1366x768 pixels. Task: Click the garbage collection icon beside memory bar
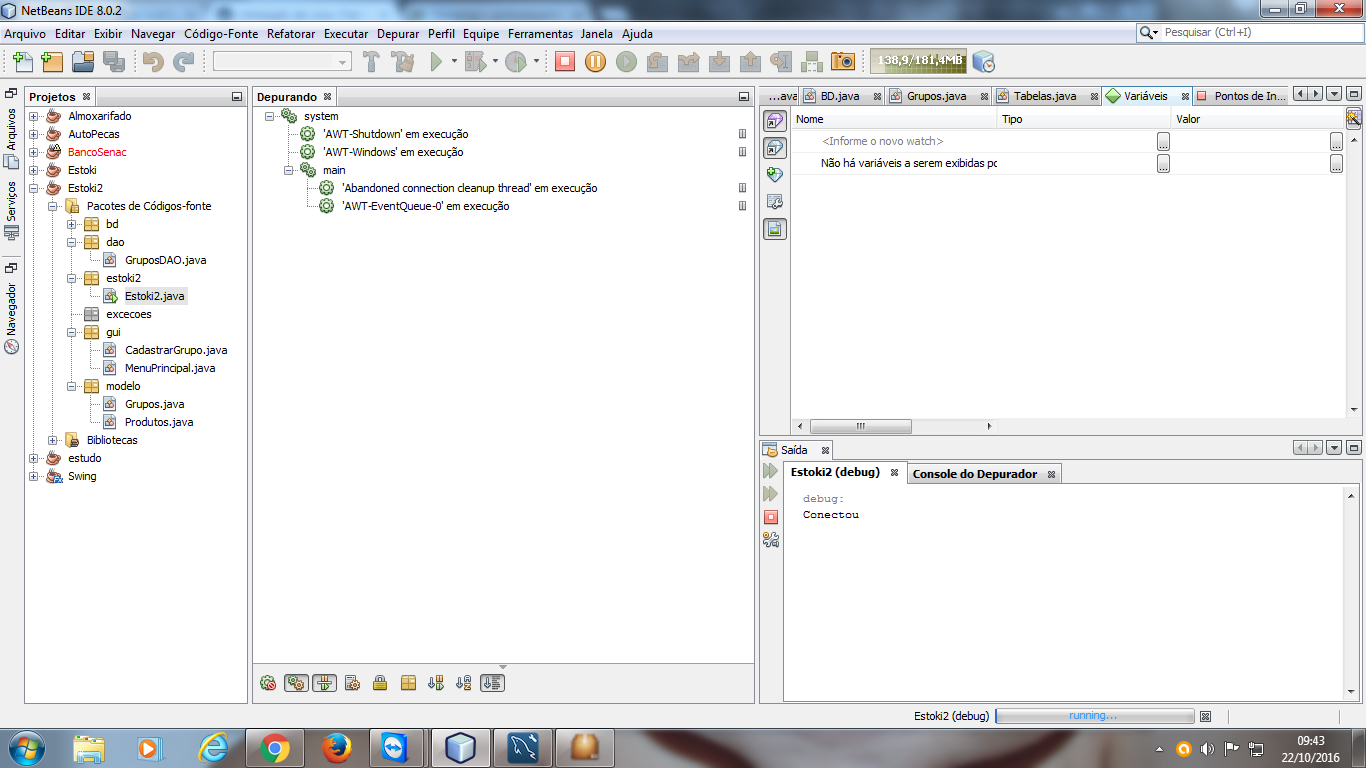coord(983,62)
